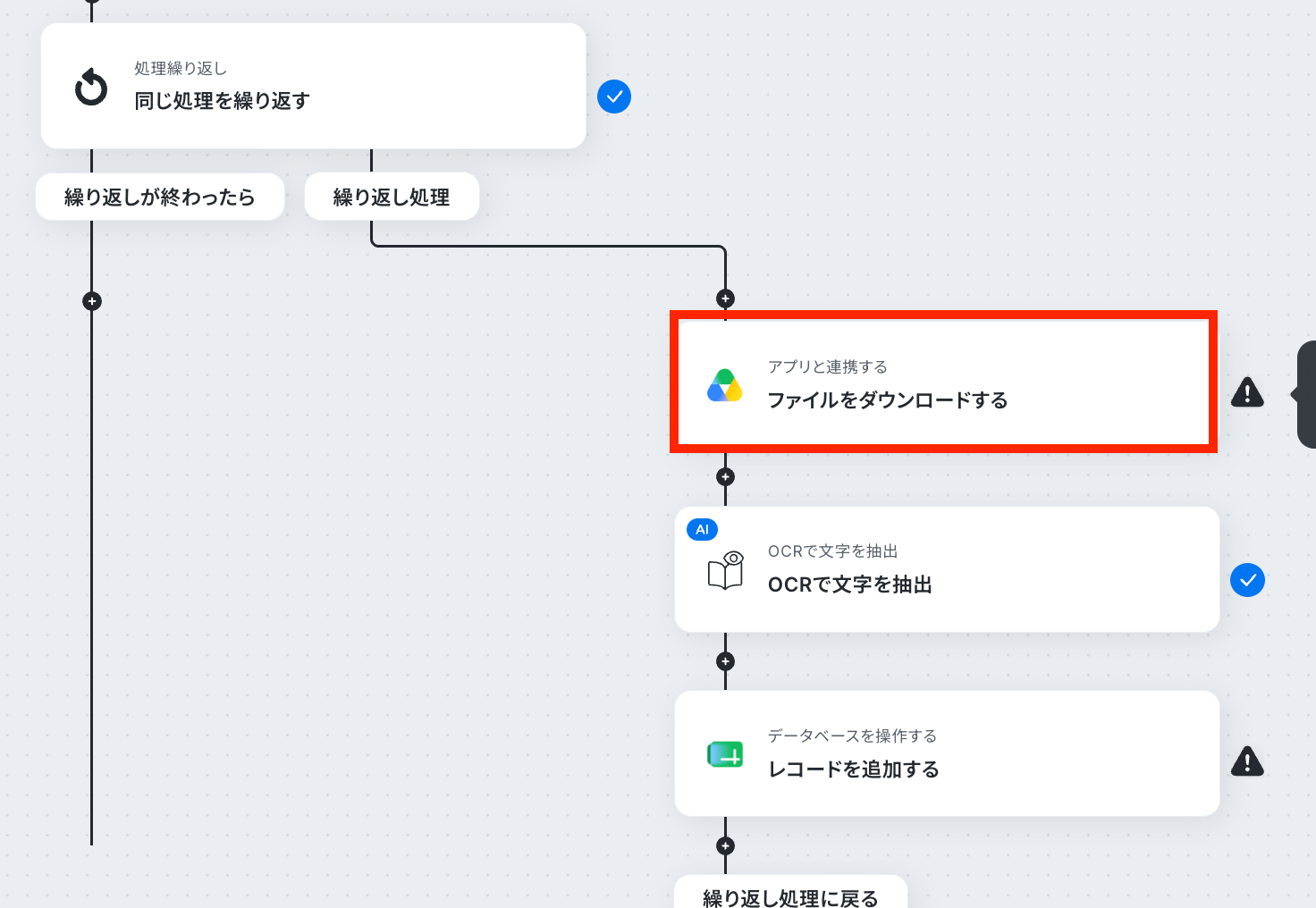Image resolution: width=1316 pixels, height=908 pixels.
Task: Add a step under 繰り返しが終わったら branch
Action: [91, 301]
